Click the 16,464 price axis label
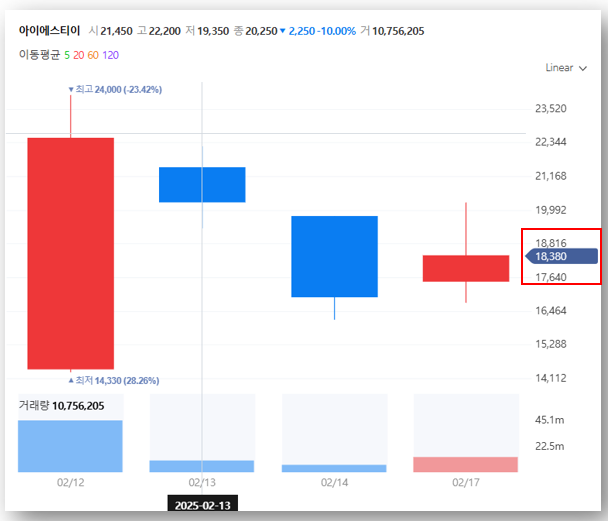 (551, 311)
